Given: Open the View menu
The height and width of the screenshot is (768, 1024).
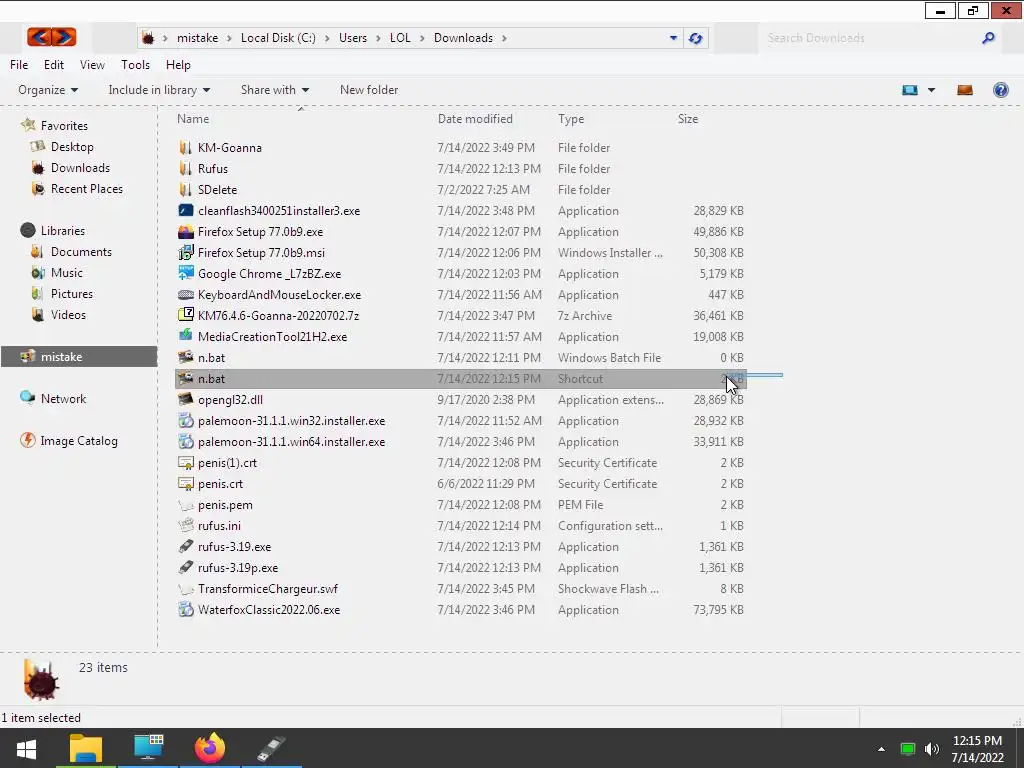Looking at the screenshot, I should tap(92, 65).
